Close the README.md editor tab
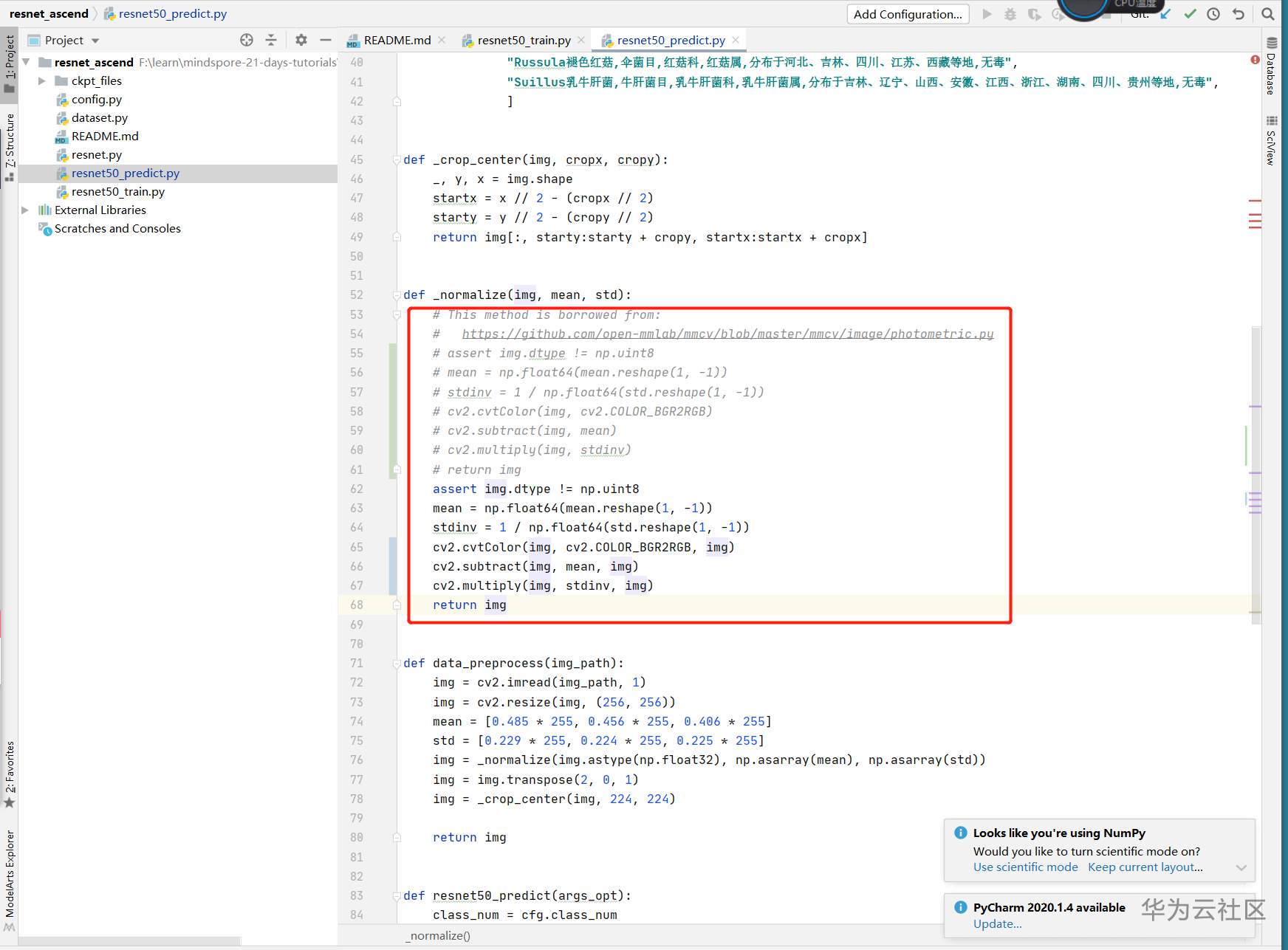This screenshot has height=950, width=1288. 442,40
